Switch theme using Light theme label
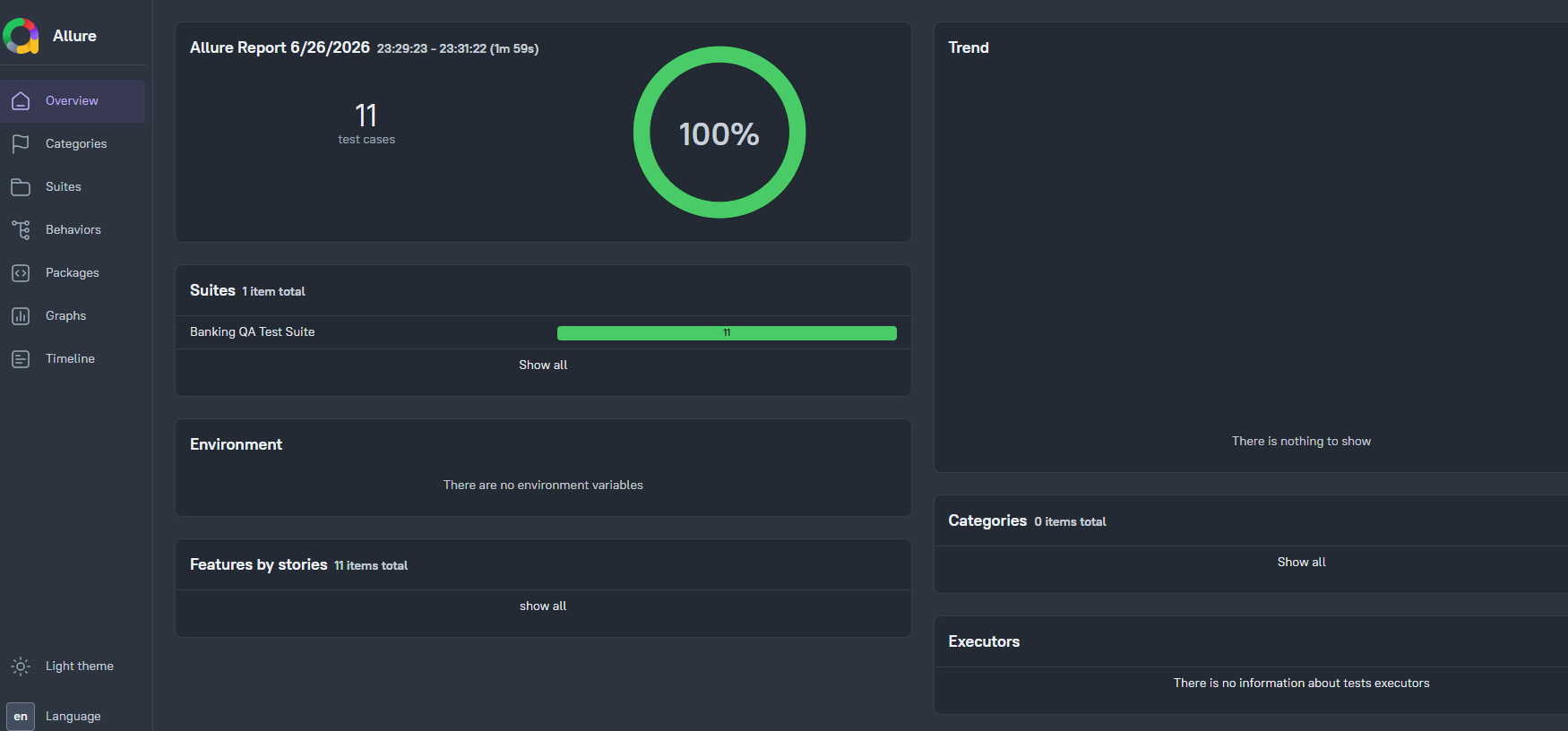 (x=80, y=666)
